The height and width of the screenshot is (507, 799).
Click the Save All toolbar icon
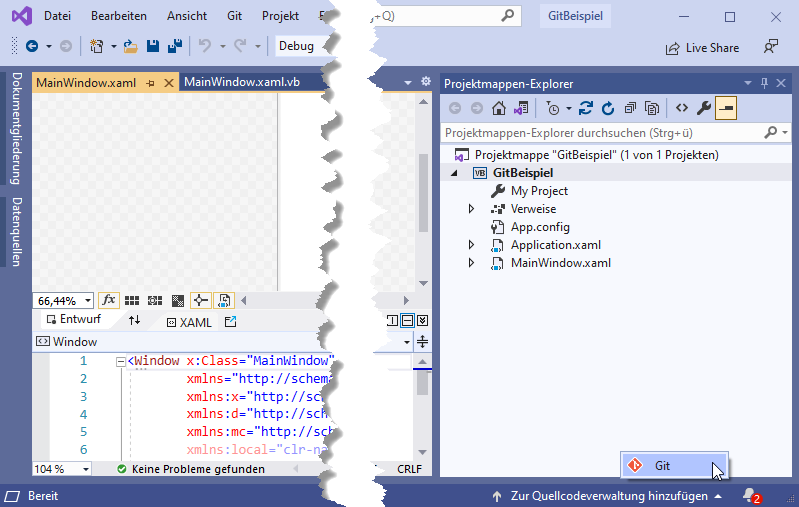click(x=174, y=46)
